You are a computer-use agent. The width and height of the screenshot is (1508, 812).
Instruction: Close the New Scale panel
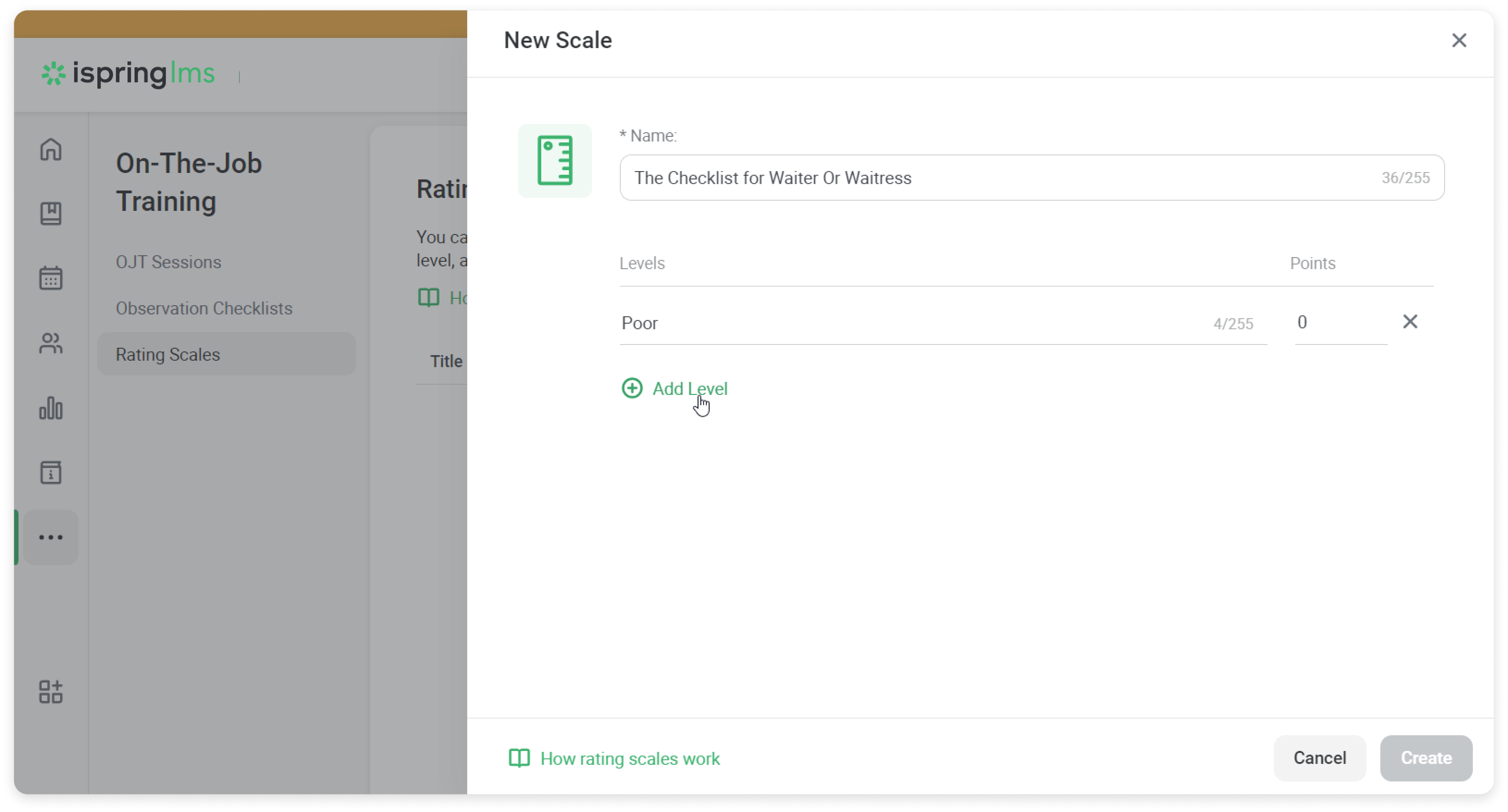(1459, 40)
